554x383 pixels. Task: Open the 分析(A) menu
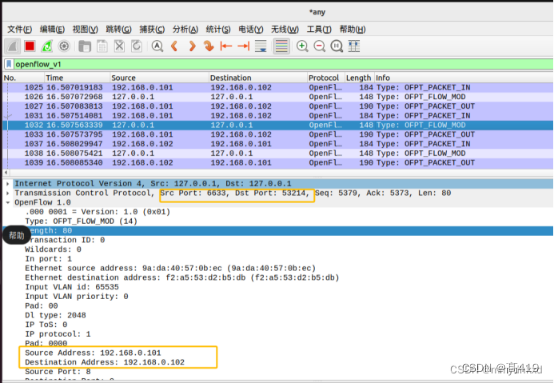click(x=185, y=29)
